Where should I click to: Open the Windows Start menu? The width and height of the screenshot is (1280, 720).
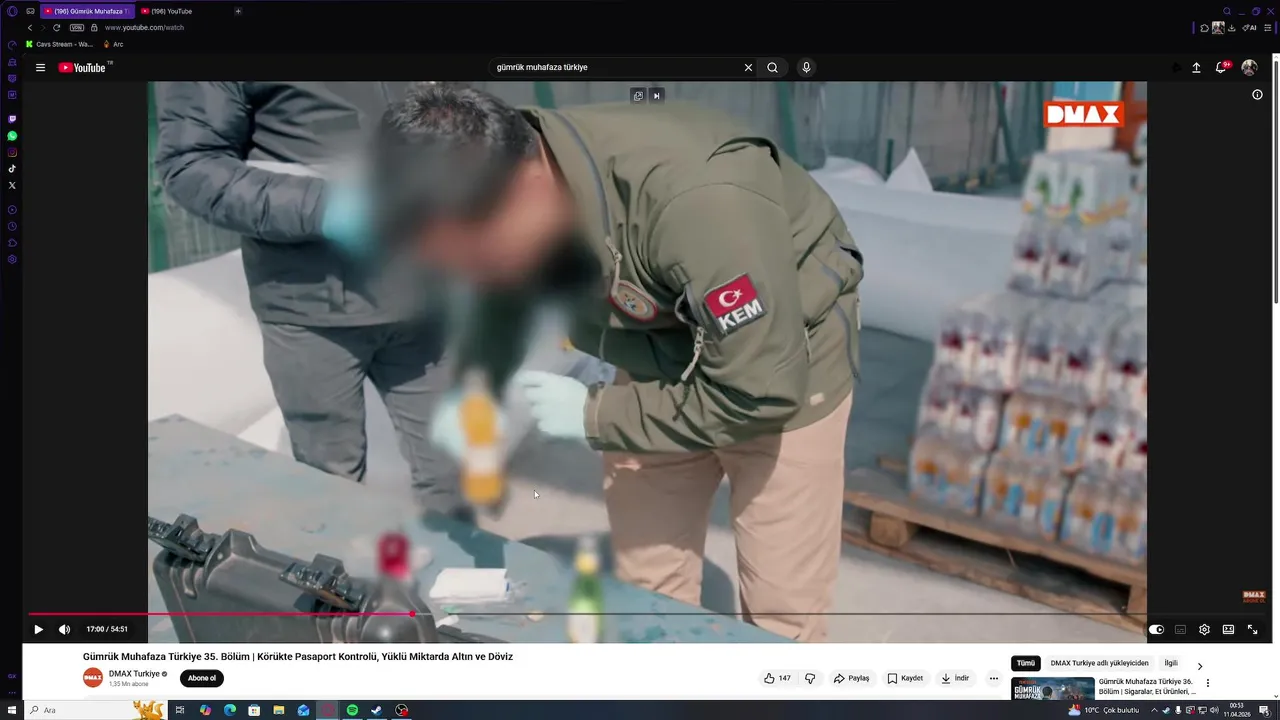click(x=12, y=710)
